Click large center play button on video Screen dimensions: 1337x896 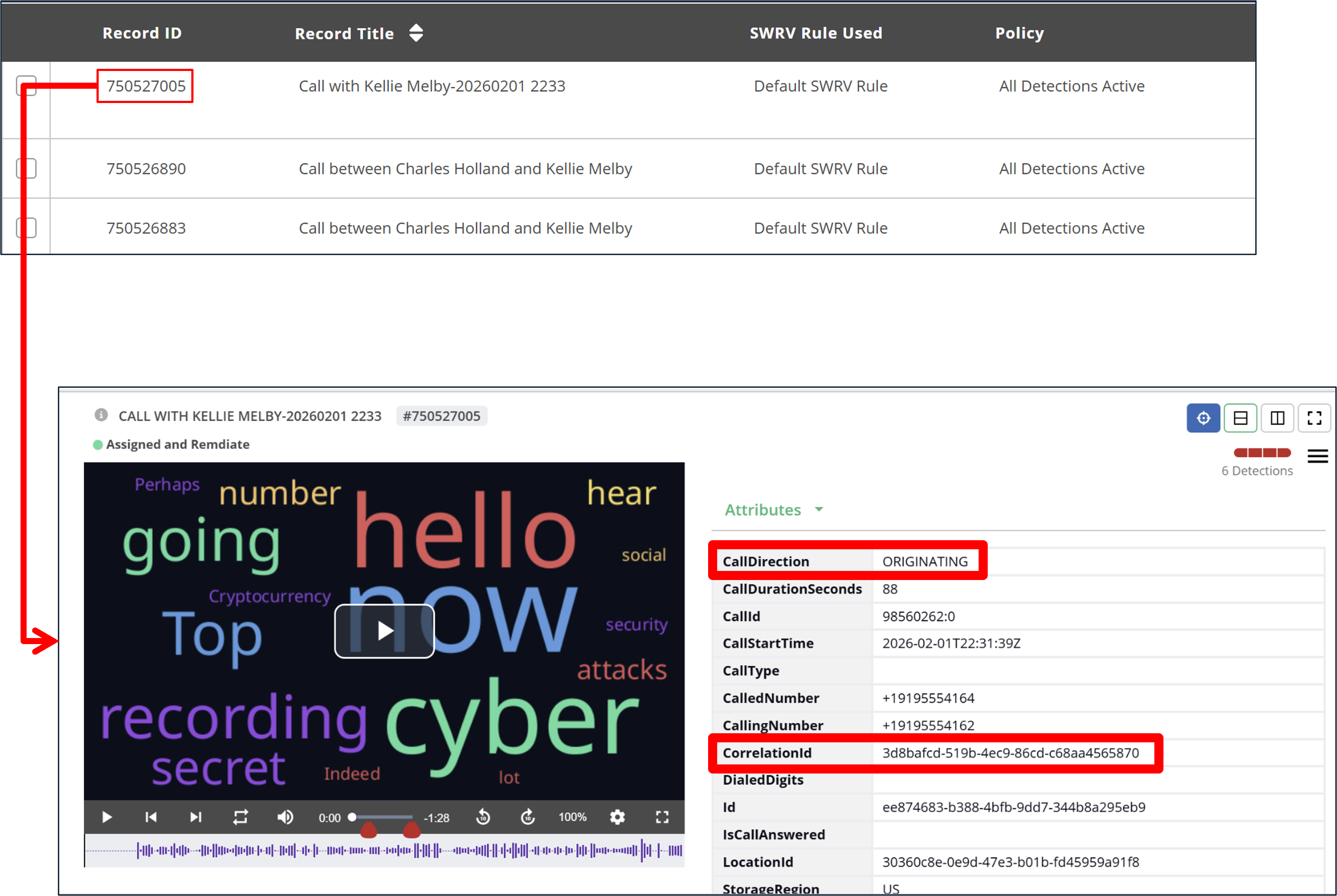pyautogui.click(x=384, y=631)
